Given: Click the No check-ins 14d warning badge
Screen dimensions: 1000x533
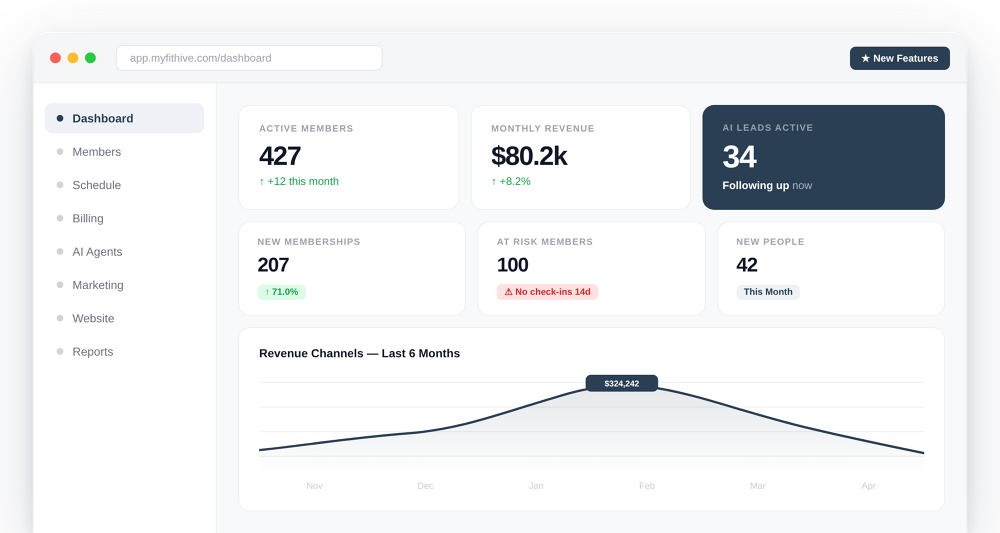Looking at the screenshot, I should [x=547, y=292].
